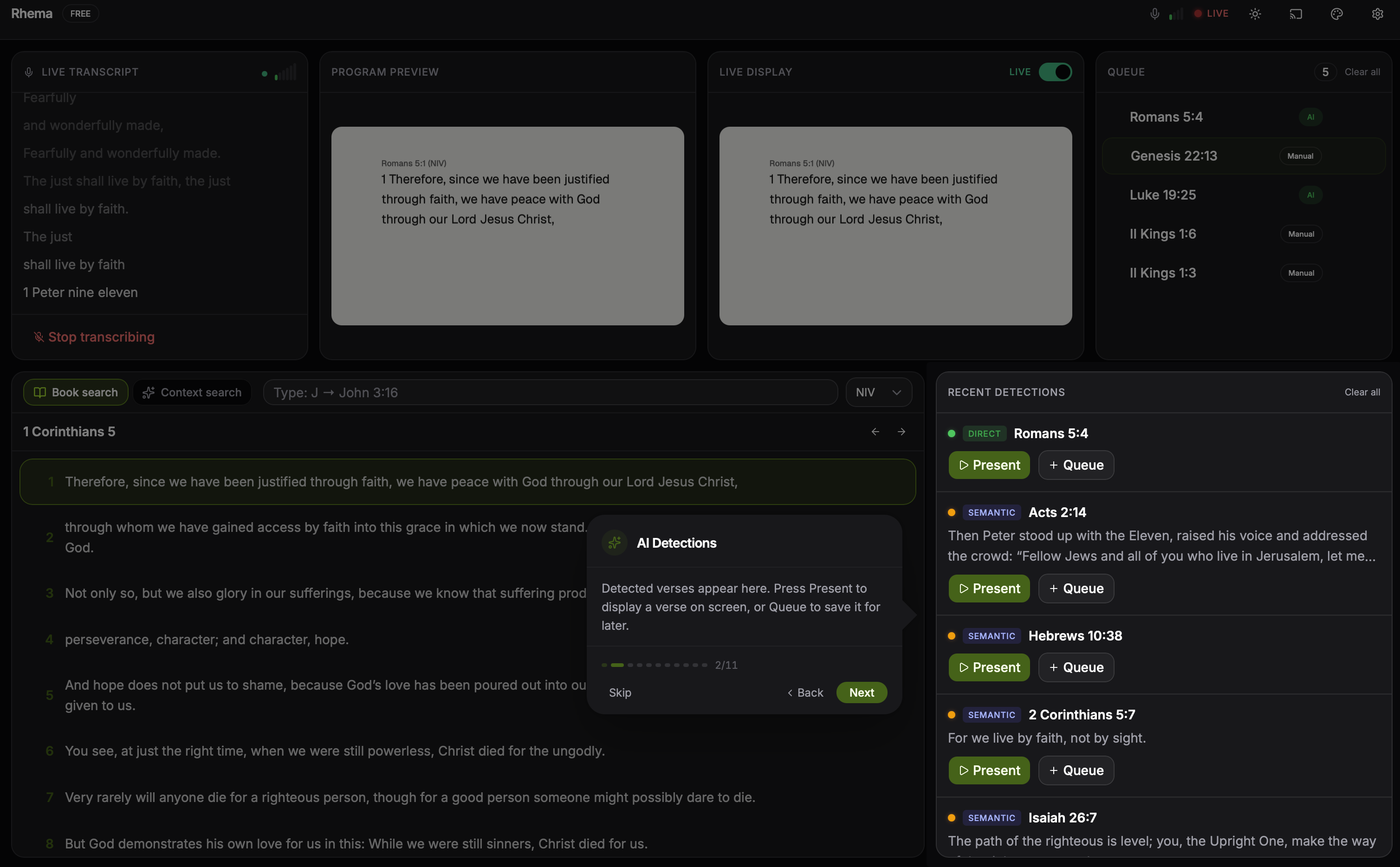Switch to Context search tab
The height and width of the screenshot is (867, 1400).
(x=192, y=392)
